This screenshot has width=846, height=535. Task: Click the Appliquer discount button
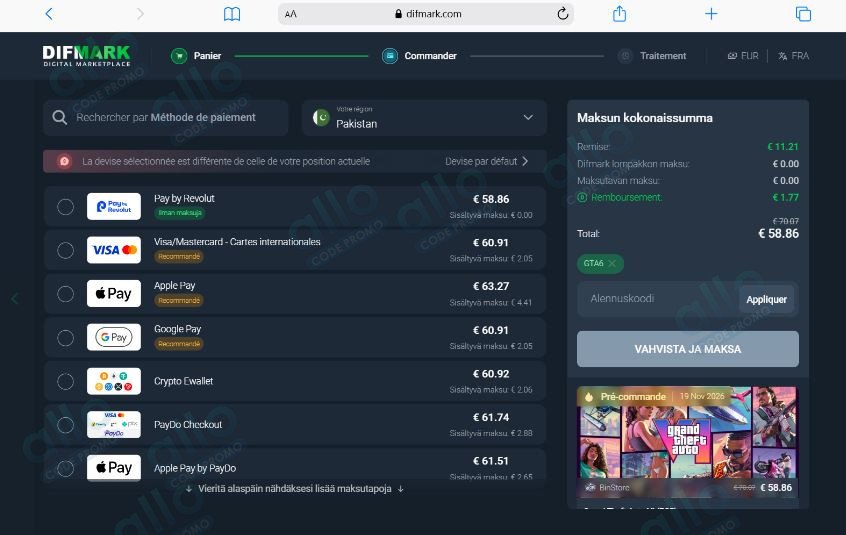[766, 299]
